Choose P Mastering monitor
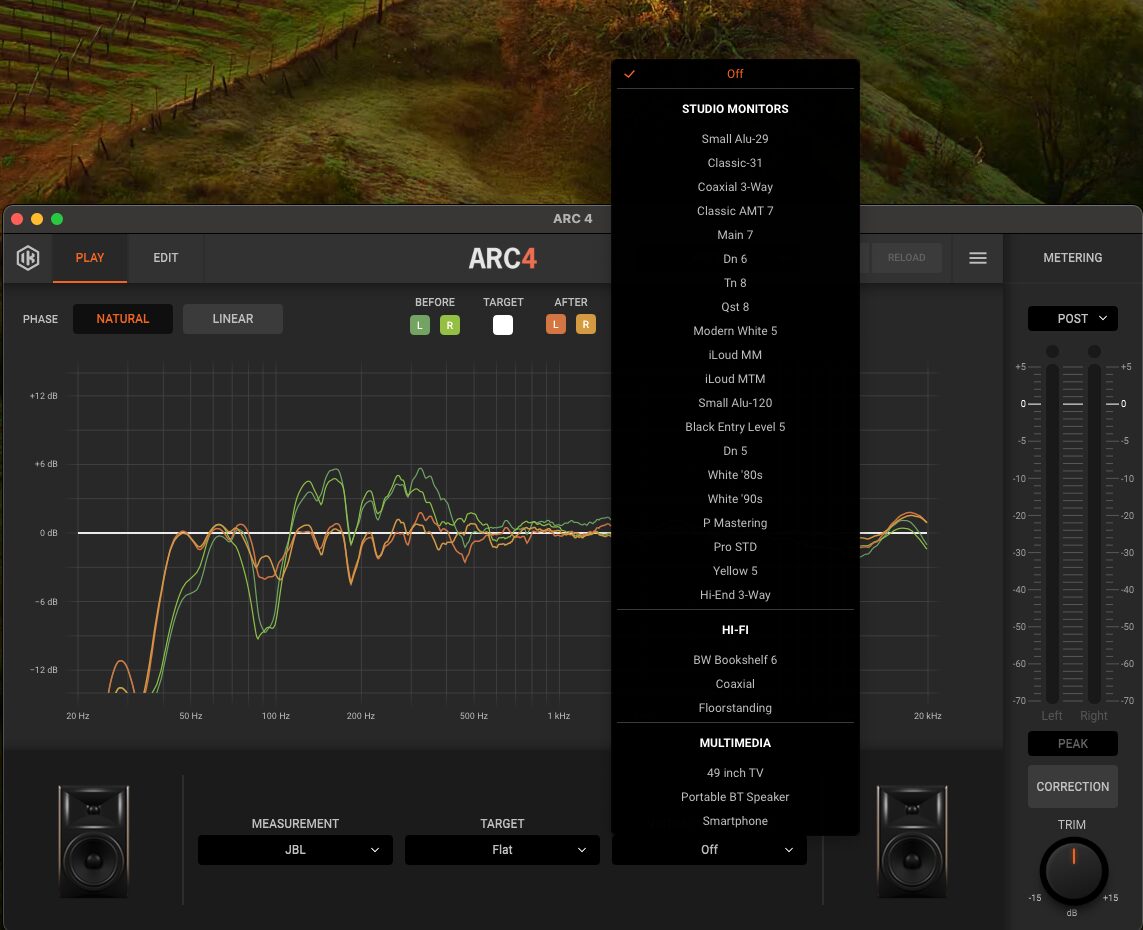Screen dimensions: 1143x930 click(735, 523)
